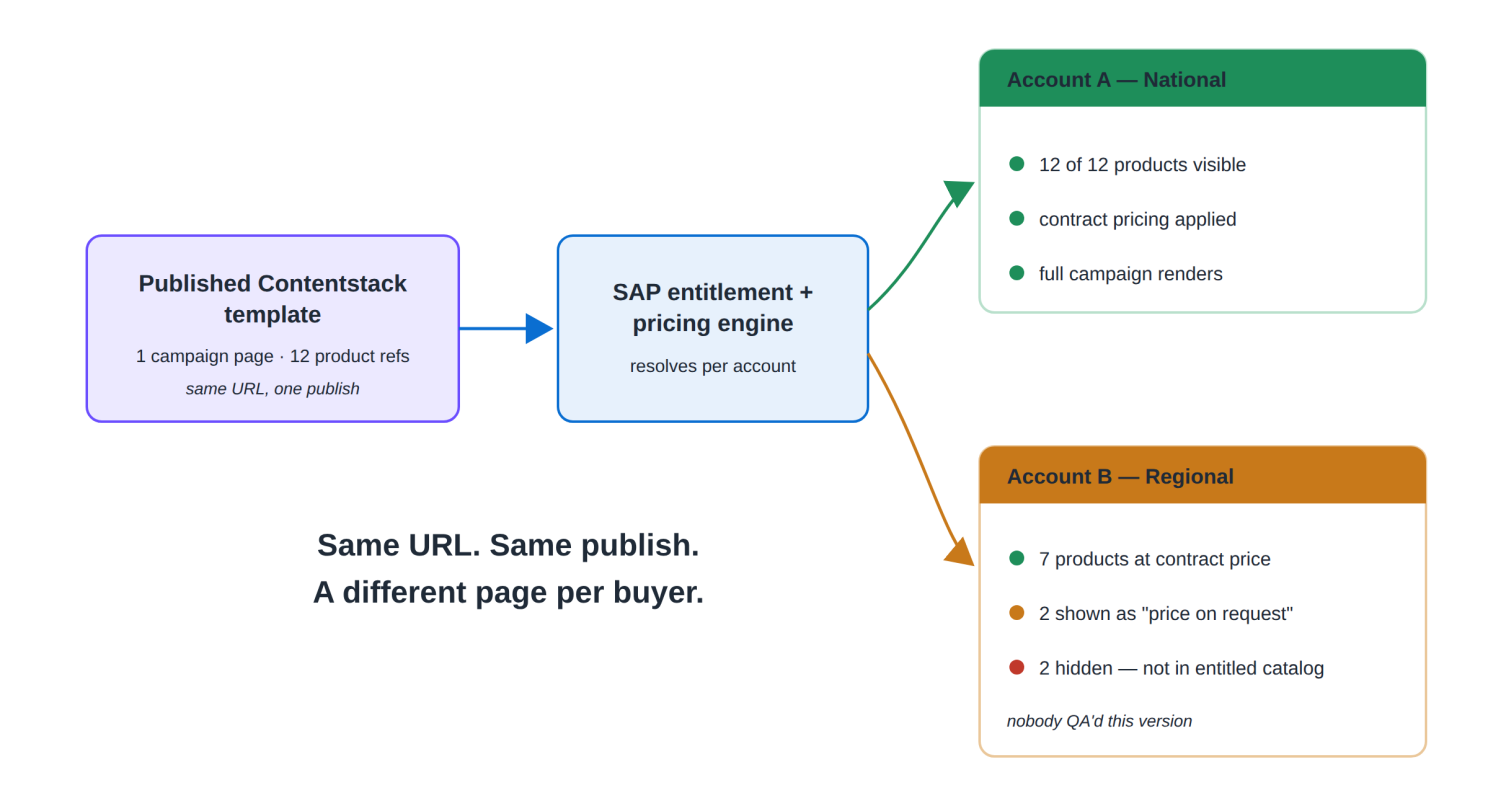
Task: Click the 'full campaign renders' line
Action: [x=1130, y=274]
